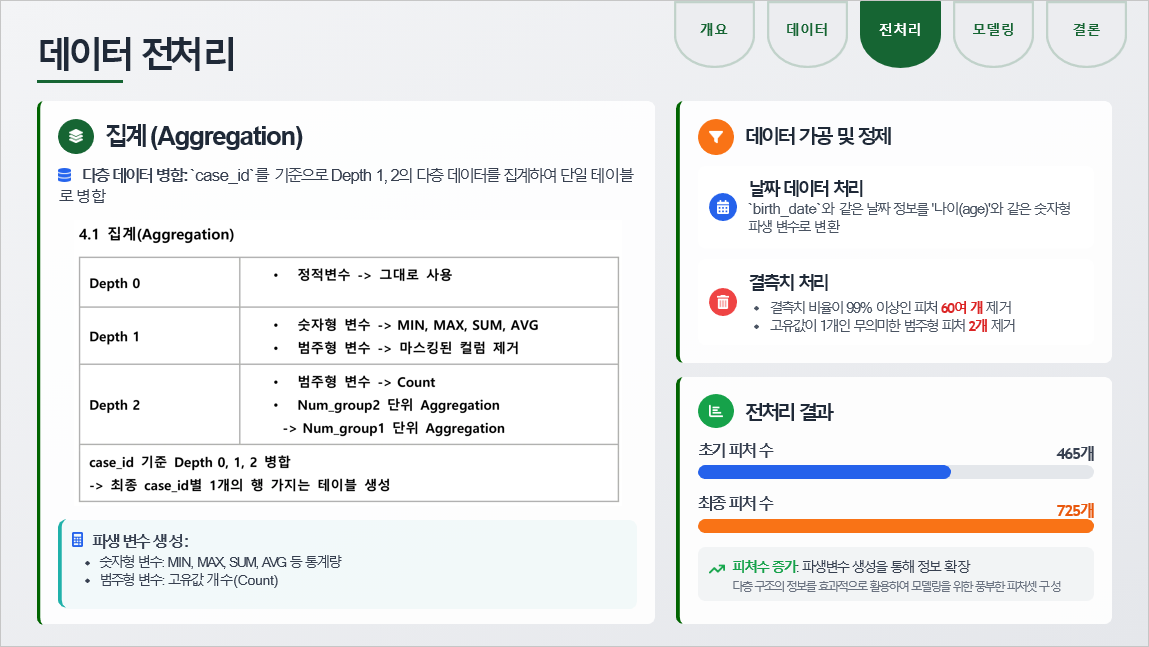Select the Depth 2 table cell
The height and width of the screenshot is (647, 1149).
tap(160, 405)
